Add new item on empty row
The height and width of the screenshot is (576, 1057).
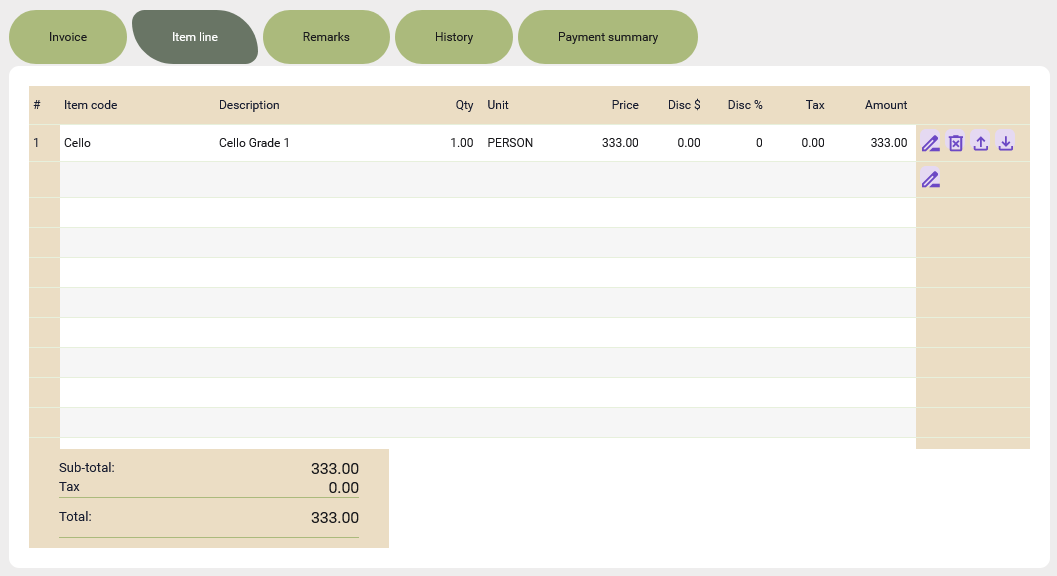point(930,179)
